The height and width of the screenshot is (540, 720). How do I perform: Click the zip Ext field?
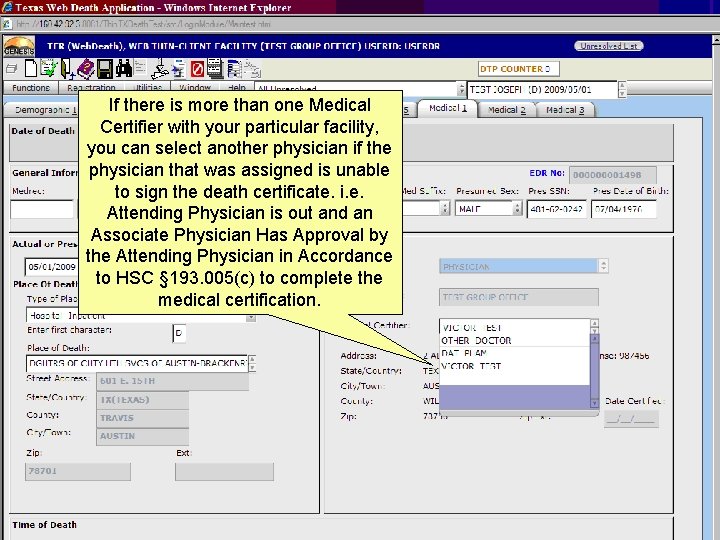[225, 471]
